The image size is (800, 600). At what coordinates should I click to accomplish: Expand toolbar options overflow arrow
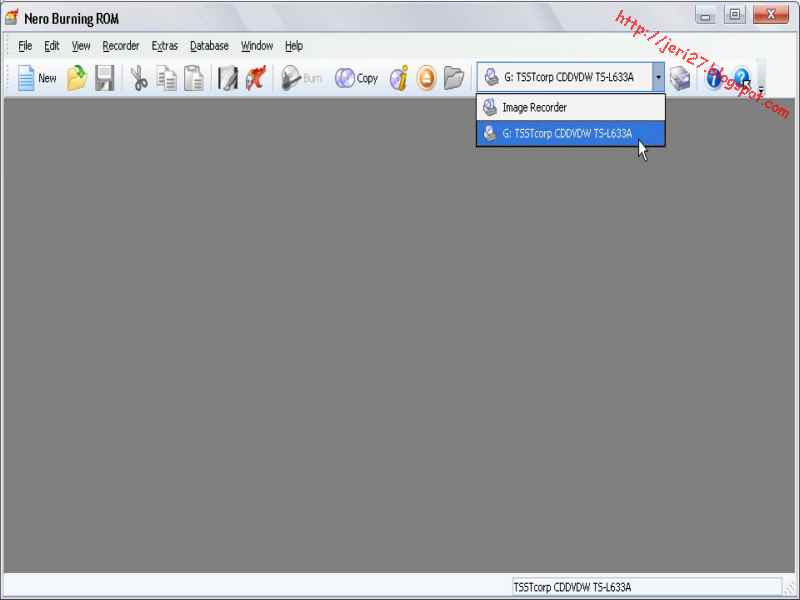coord(761,90)
